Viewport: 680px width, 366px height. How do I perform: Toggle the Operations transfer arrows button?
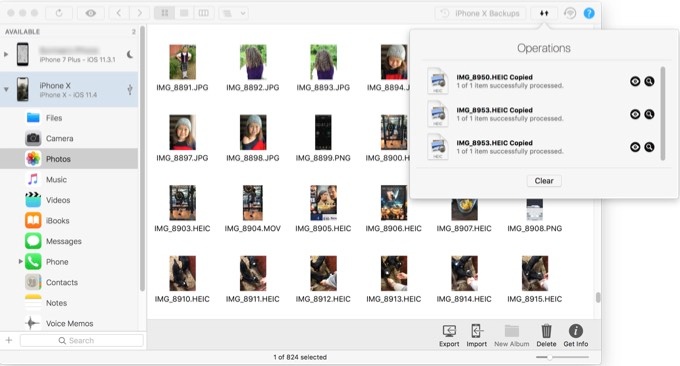point(544,13)
